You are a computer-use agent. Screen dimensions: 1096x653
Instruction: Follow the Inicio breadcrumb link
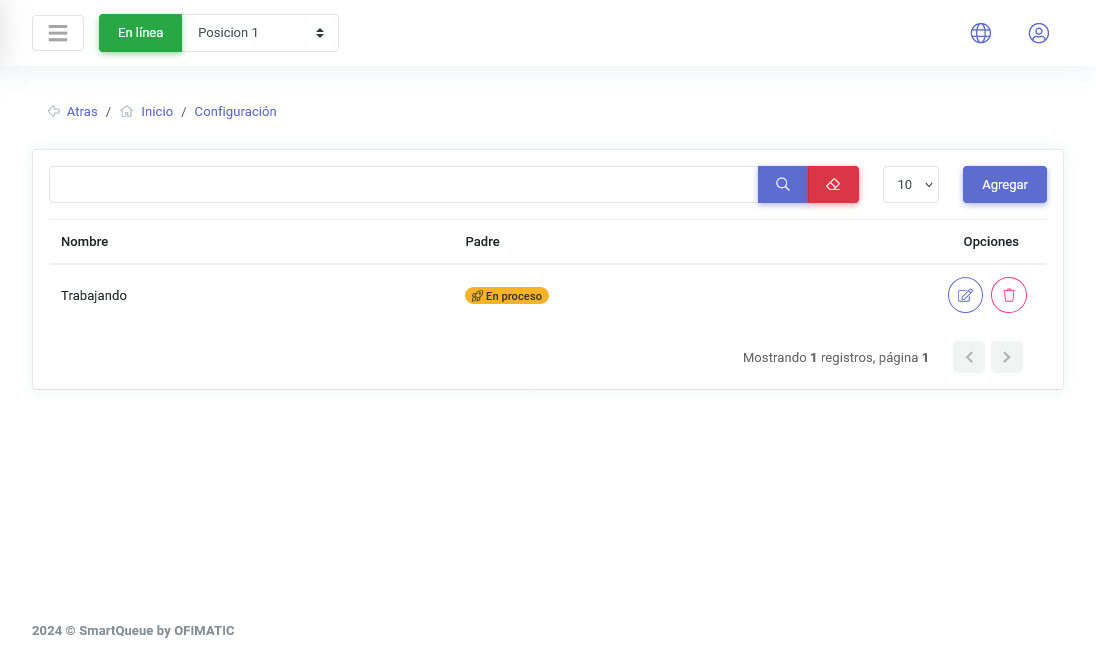[157, 112]
